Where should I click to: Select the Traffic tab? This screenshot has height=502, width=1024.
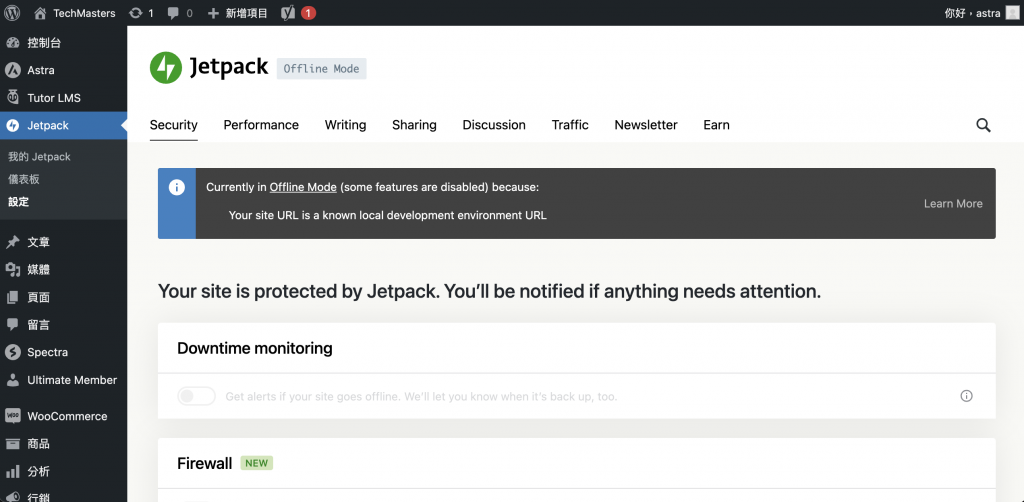[x=570, y=125]
